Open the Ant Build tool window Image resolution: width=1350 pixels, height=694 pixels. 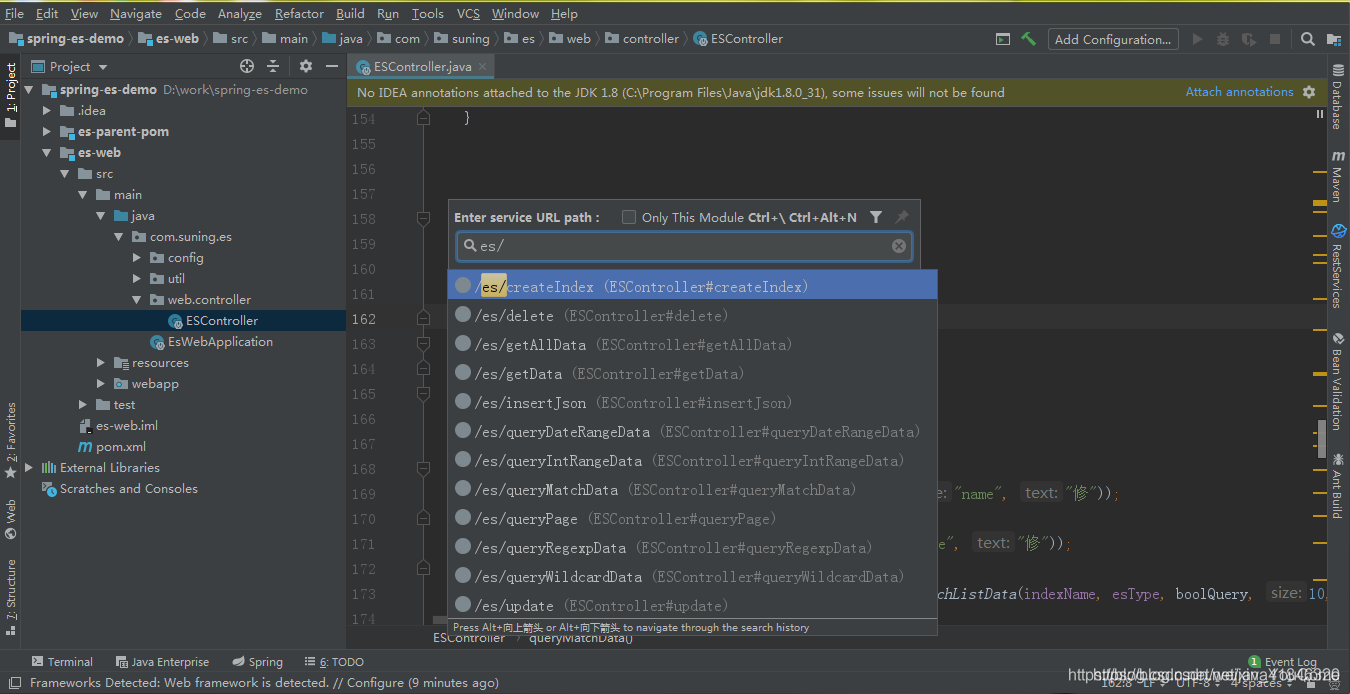tap(1337, 485)
